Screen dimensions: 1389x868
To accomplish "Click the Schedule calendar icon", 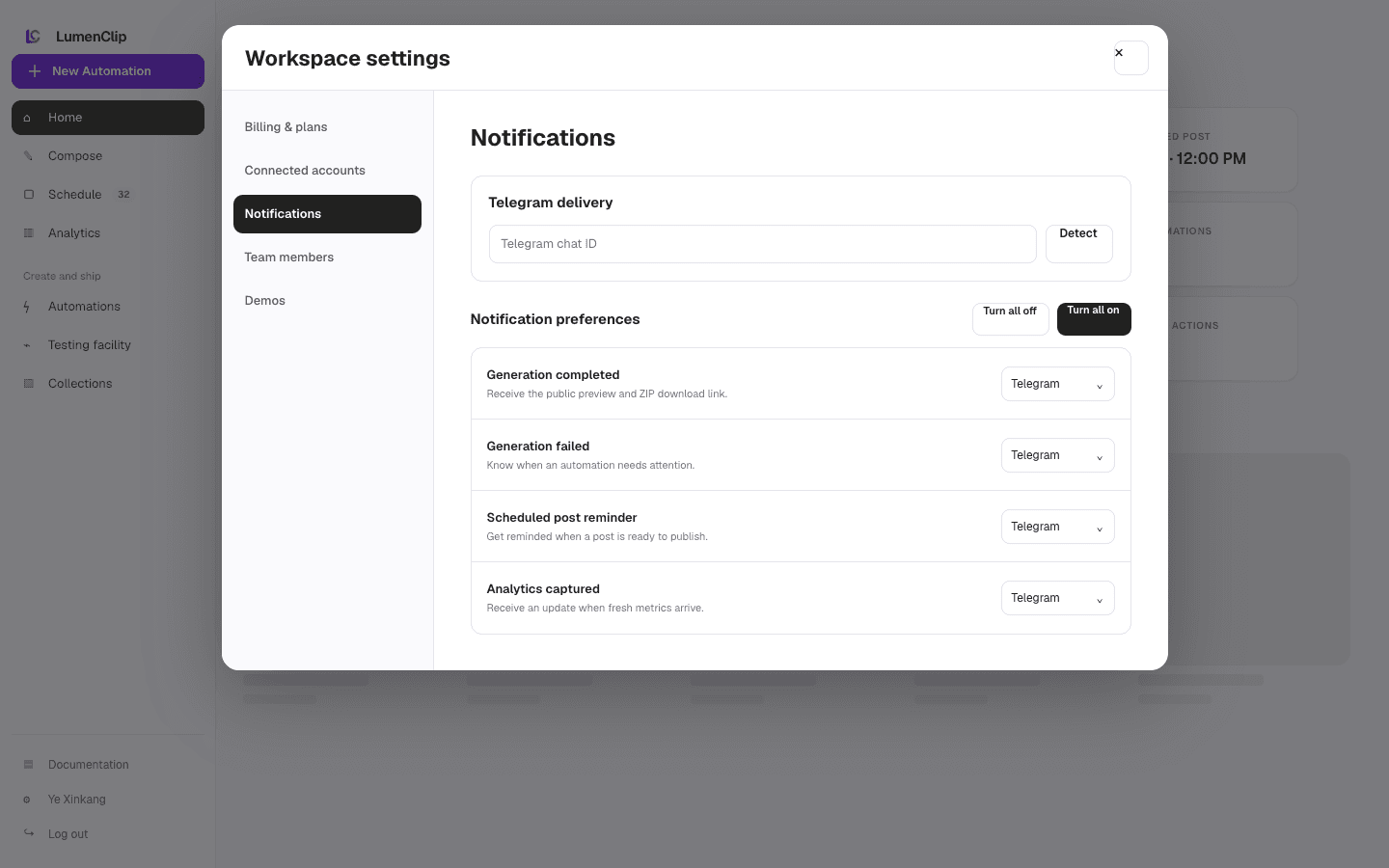I will tap(28, 195).
